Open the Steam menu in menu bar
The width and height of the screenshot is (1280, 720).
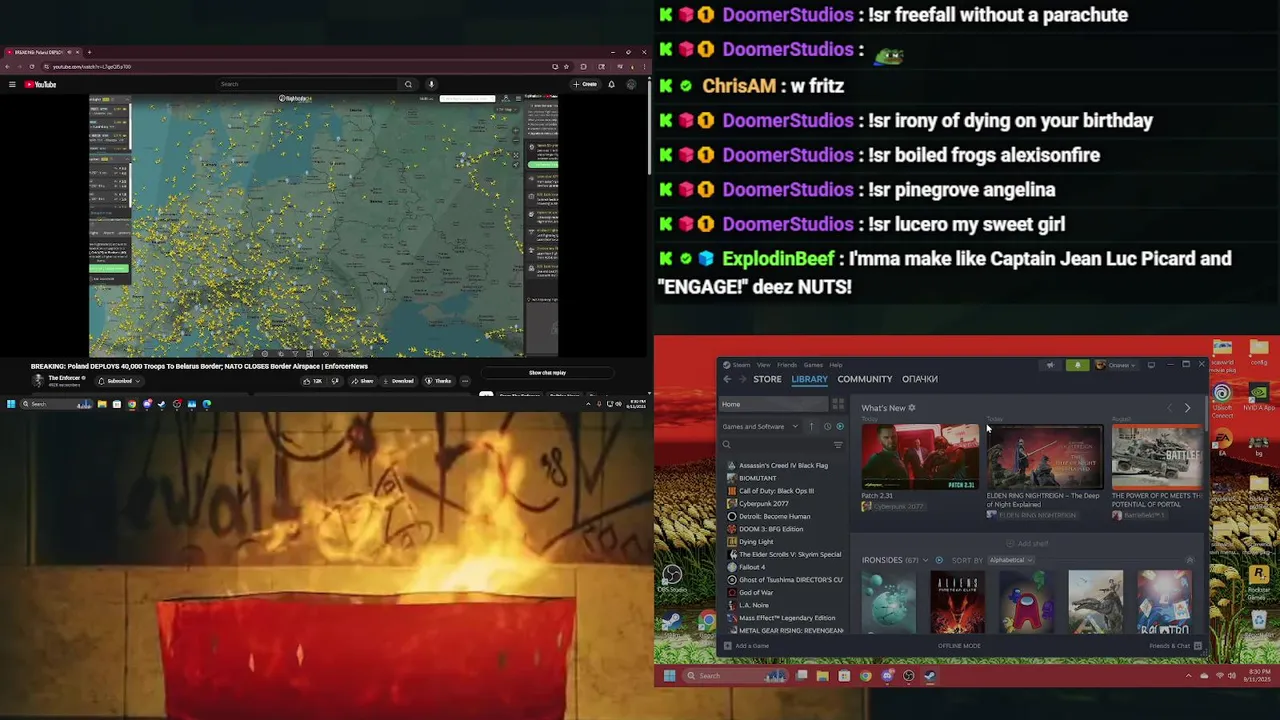tap(741, 365)
